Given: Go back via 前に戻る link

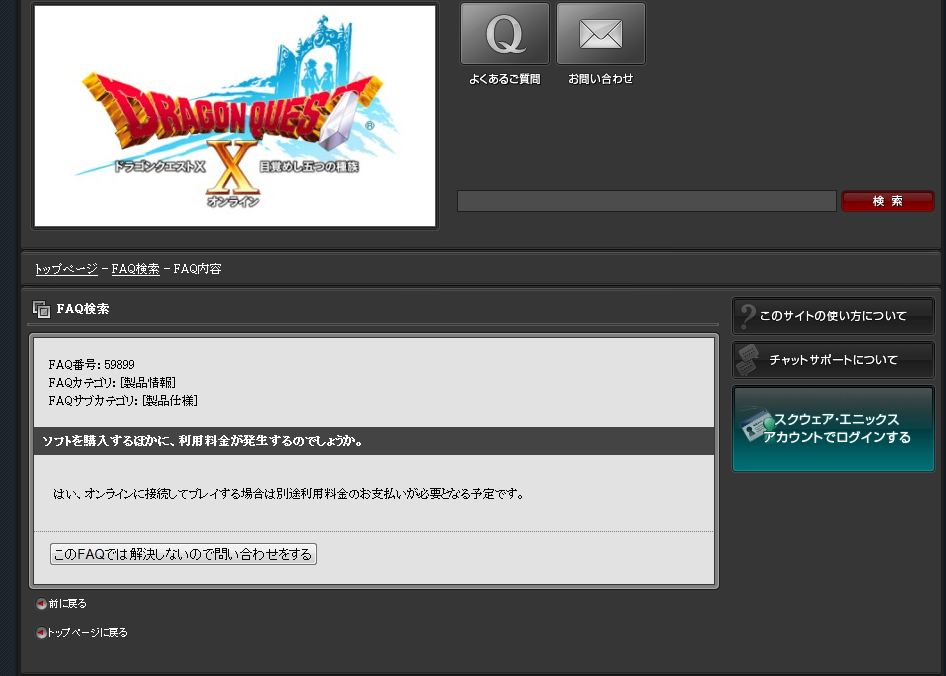Looking at the screenshot, I should (x=68, y=604).
